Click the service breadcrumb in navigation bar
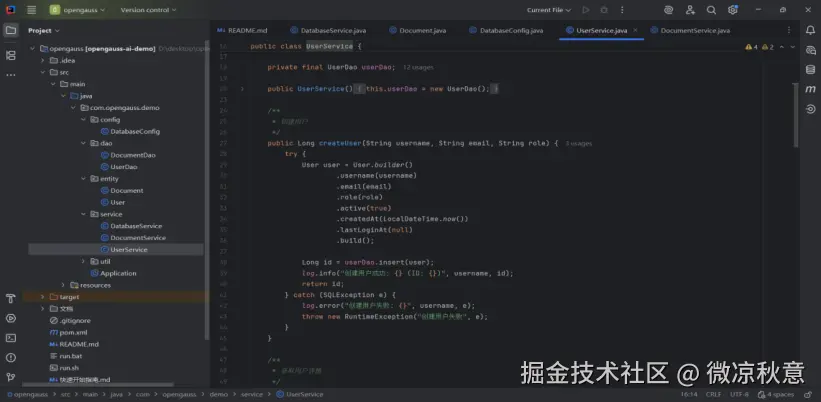The height and width of the screenshot is (402, 821). [251, 394]
